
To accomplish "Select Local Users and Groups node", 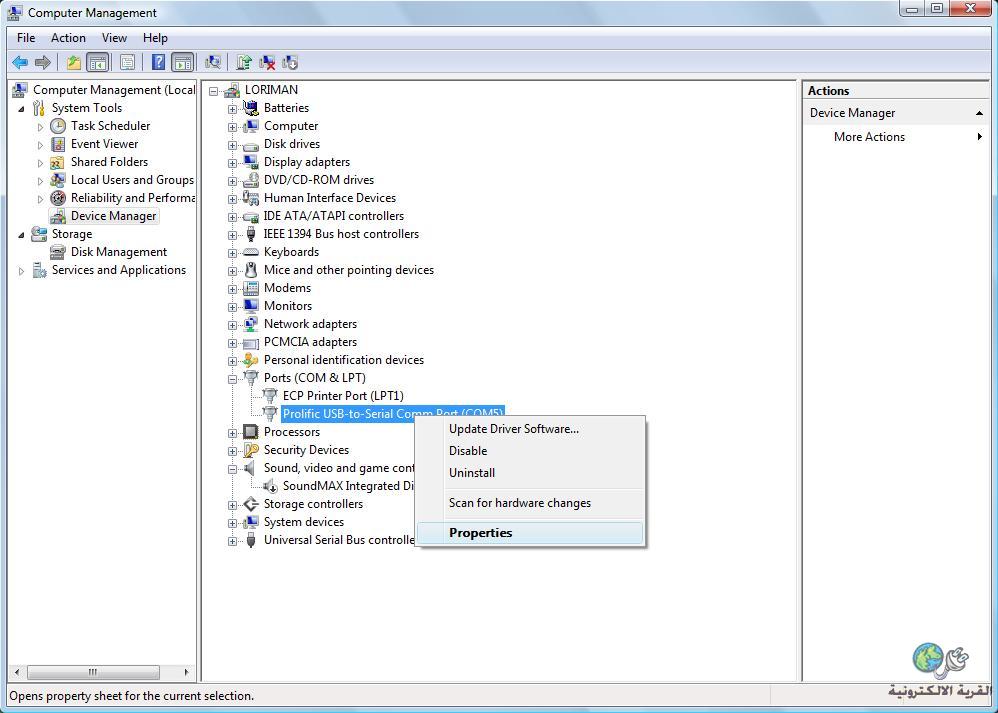I will pyautogui.click(x=132, y=180).
